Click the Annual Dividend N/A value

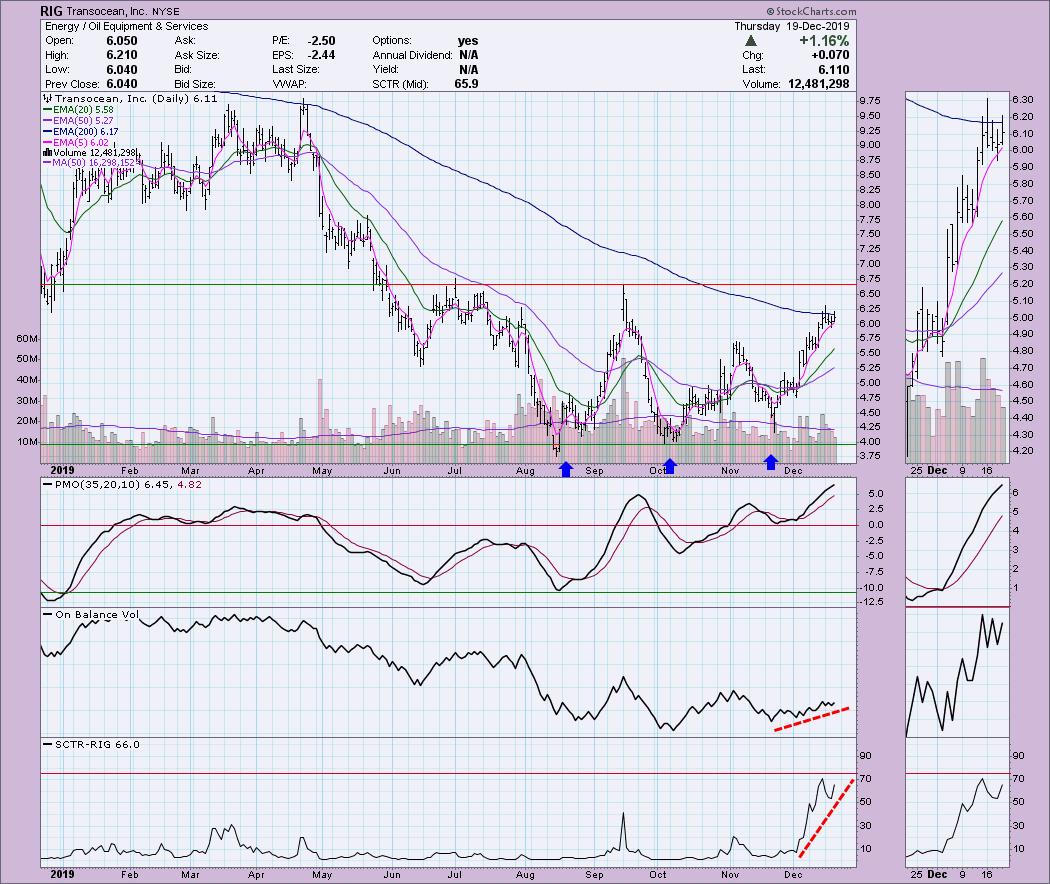469,56
